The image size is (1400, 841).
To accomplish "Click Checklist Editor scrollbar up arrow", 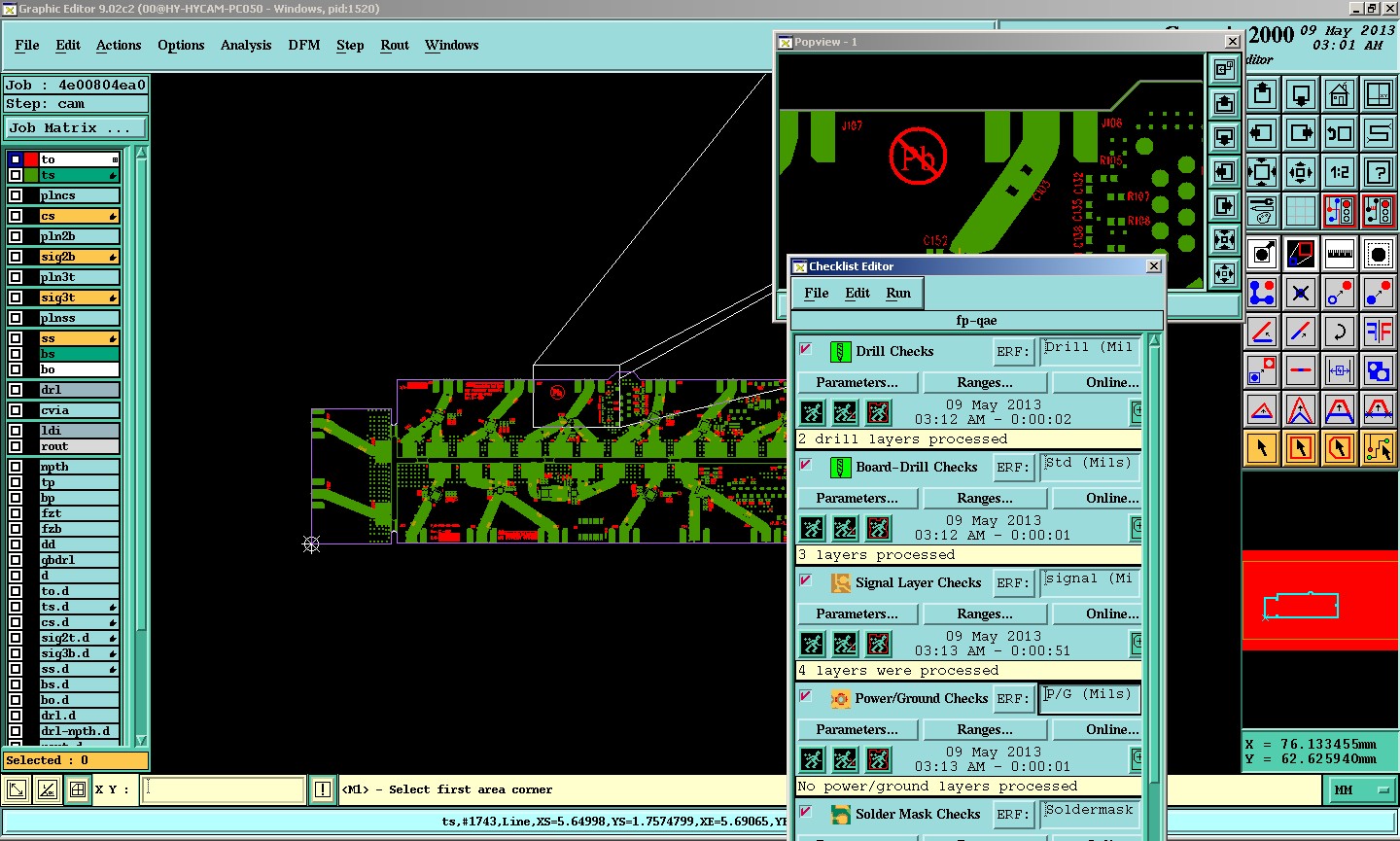I will [1154, 340].
